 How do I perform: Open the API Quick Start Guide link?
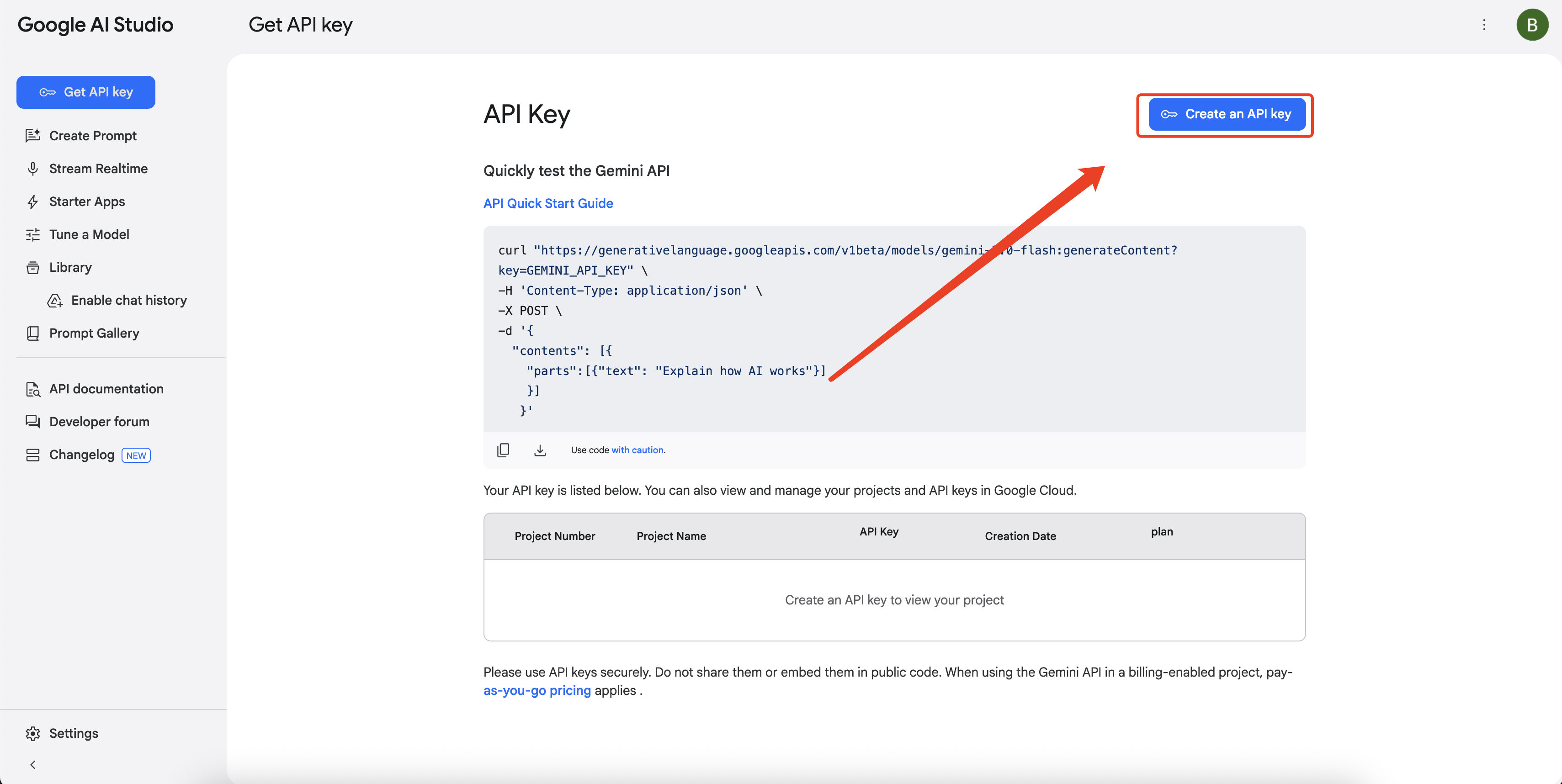(547, 203)
